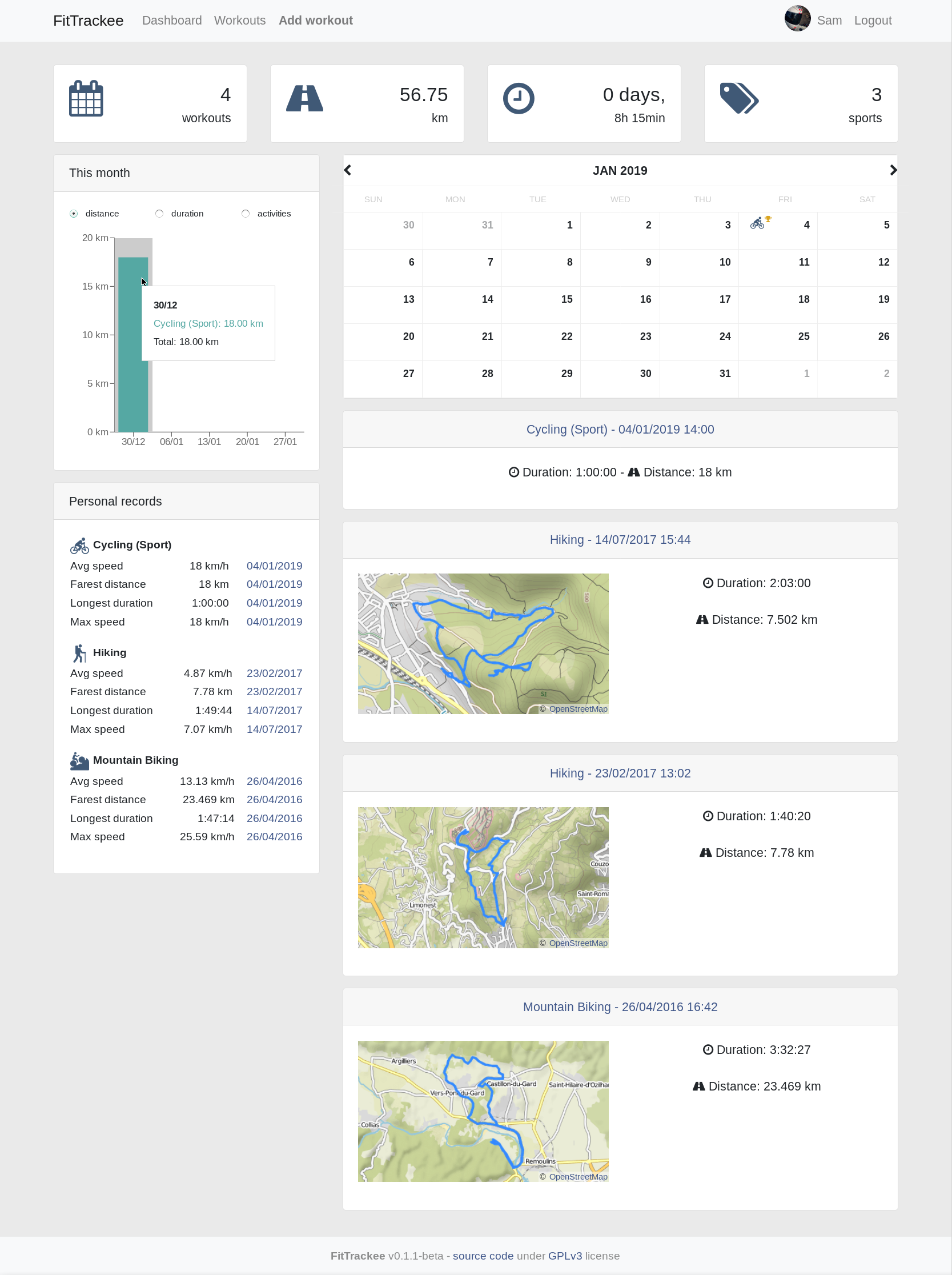Click the GPLv3 license link
The width and height of the screenshot is (952, 1275).
pyautogui.click(x=565, y=1256)
